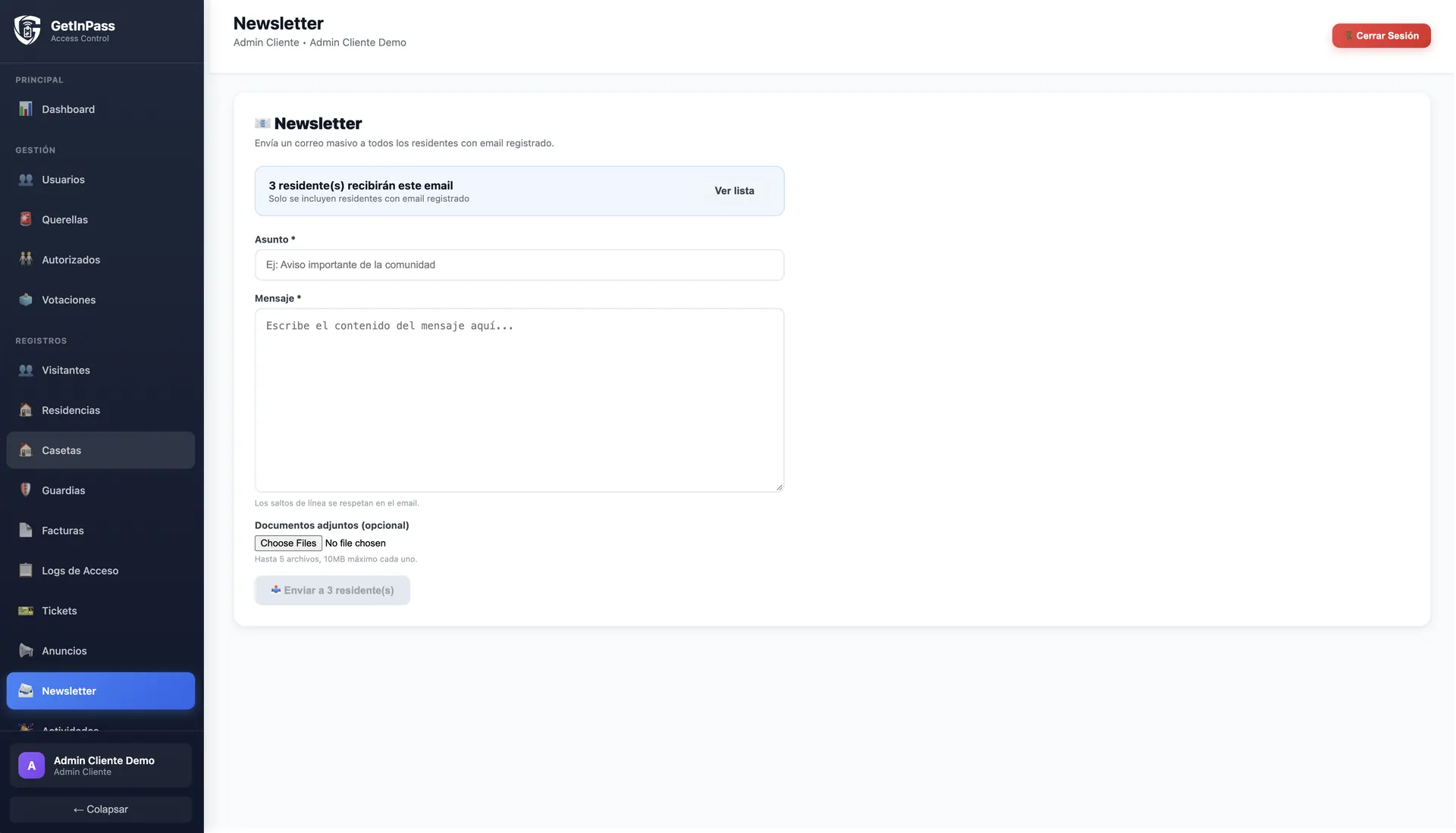Image resolution: width=1456 pixels, height=833 pixels.
Task: Open the Guardias page
Action: click(x=101, y=490)
